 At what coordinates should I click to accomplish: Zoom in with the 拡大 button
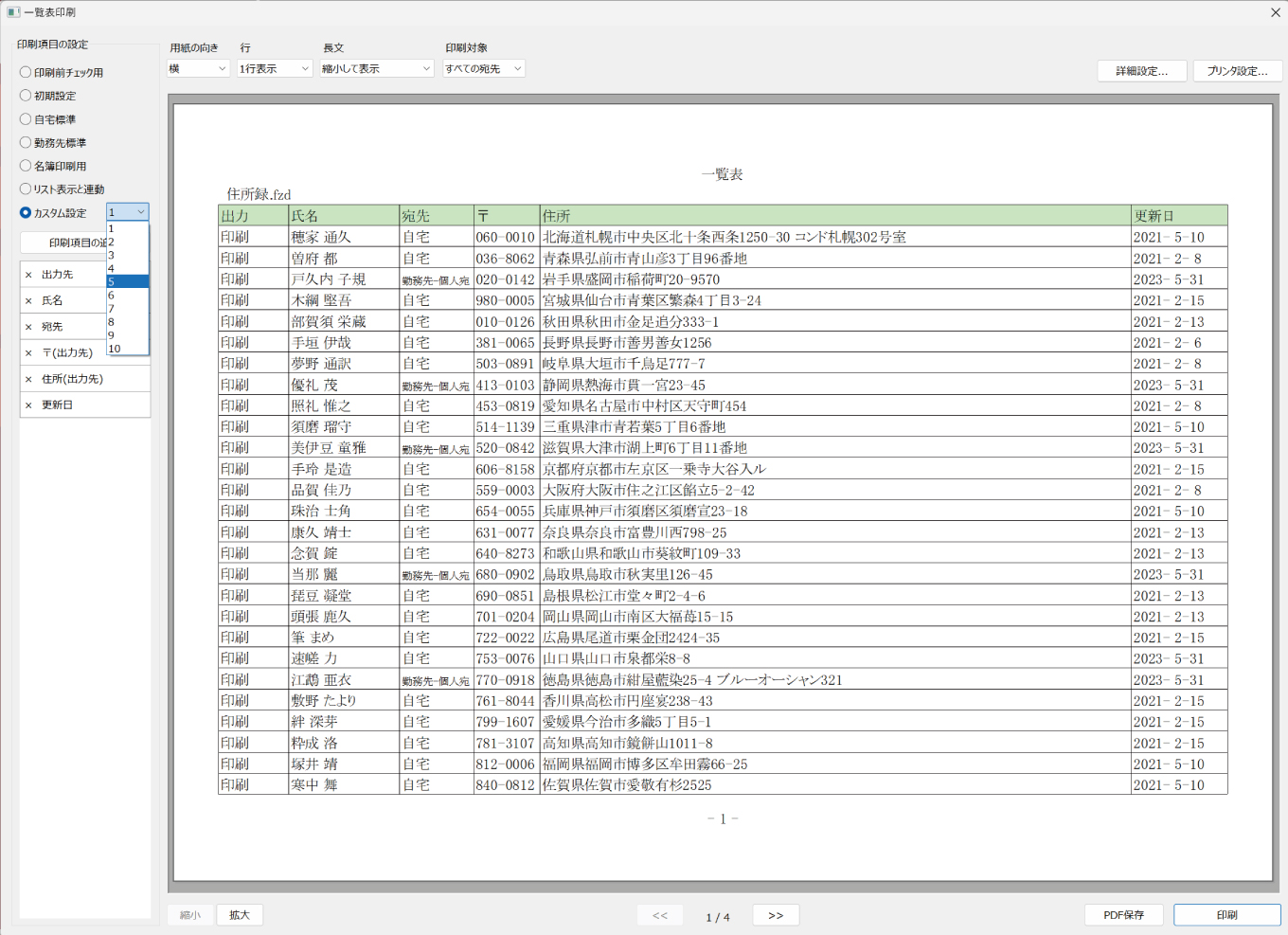coord(239,914)
